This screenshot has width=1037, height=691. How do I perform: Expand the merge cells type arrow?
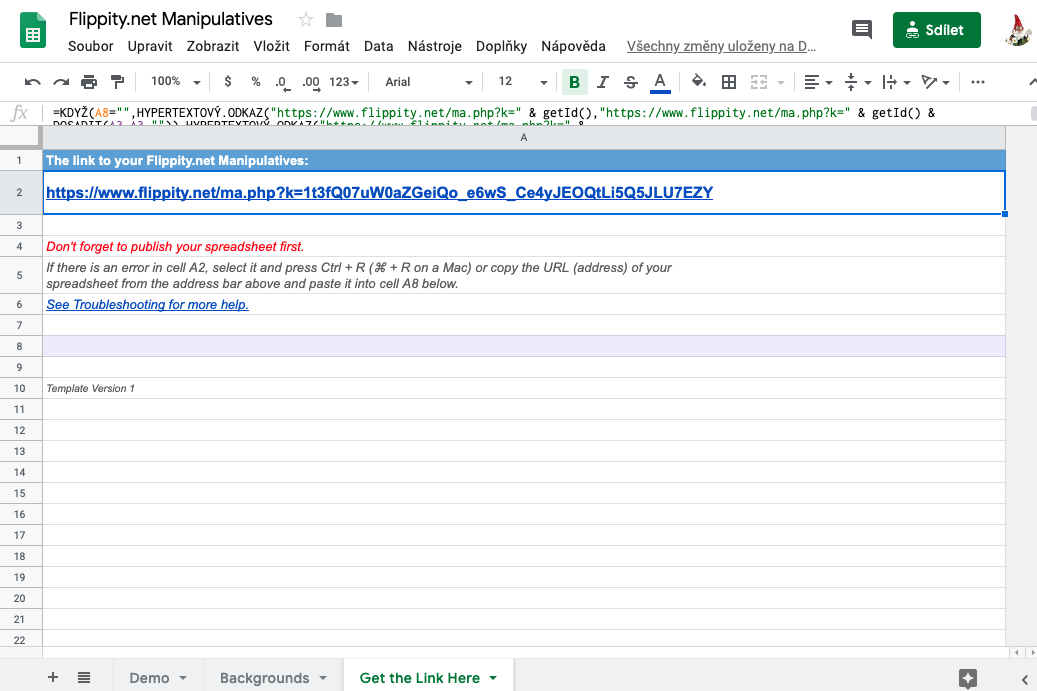click(781, 83)
